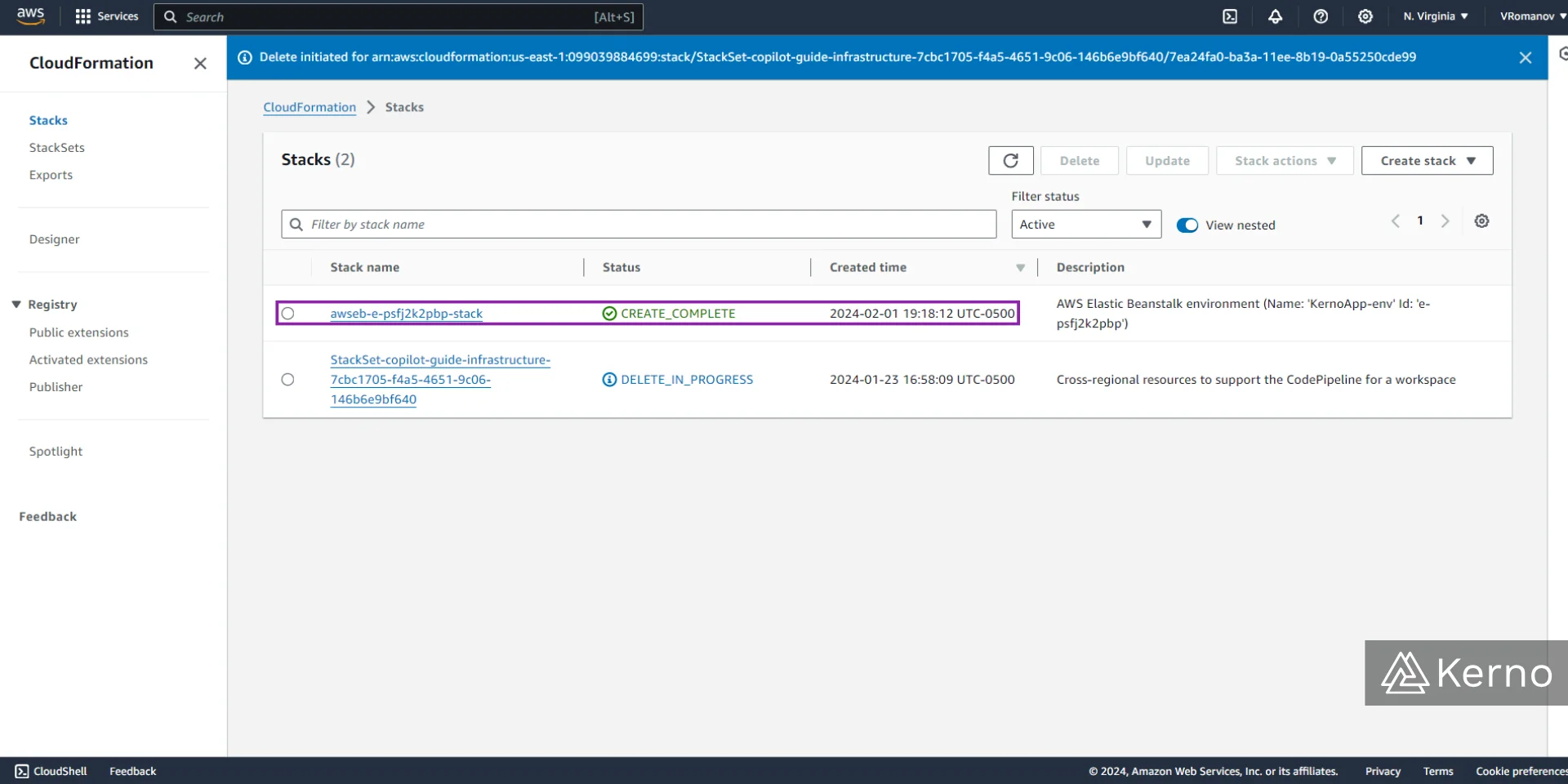Open the Terms link in footer
Screen dimensions: 1568x784
click(x=1438, y=771)
